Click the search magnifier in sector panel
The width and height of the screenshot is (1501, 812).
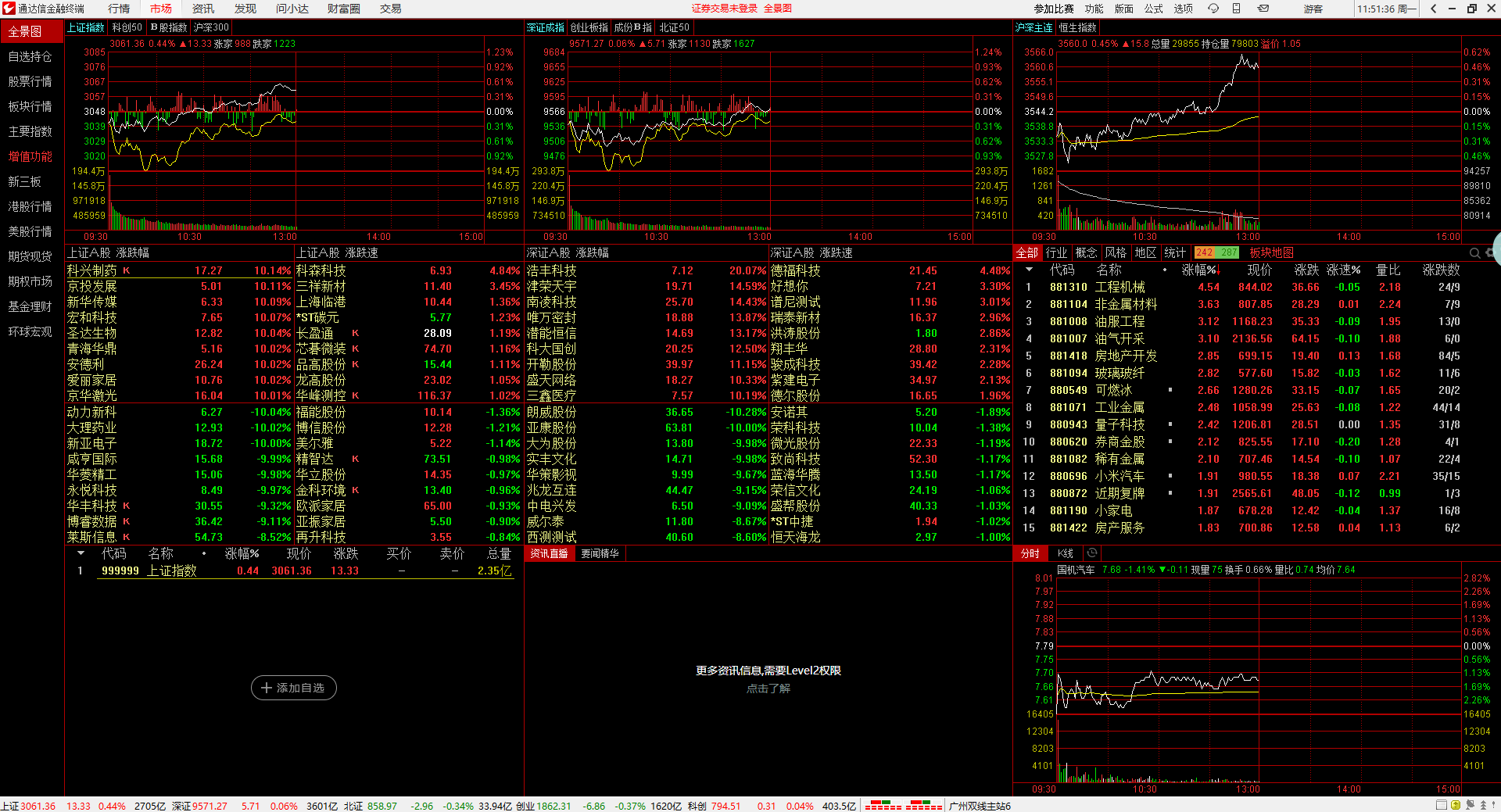tap(1474, 253)
